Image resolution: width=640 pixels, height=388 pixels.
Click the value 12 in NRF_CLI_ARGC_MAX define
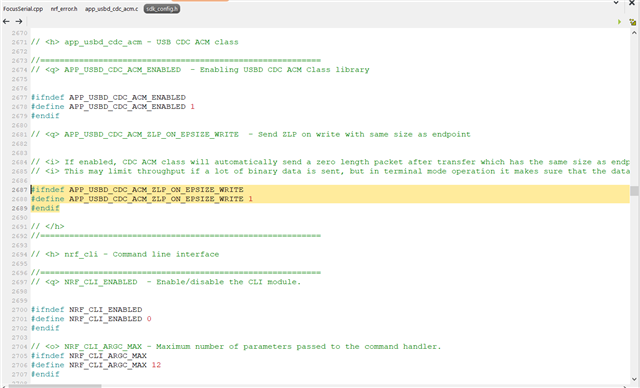click(156, 365)
